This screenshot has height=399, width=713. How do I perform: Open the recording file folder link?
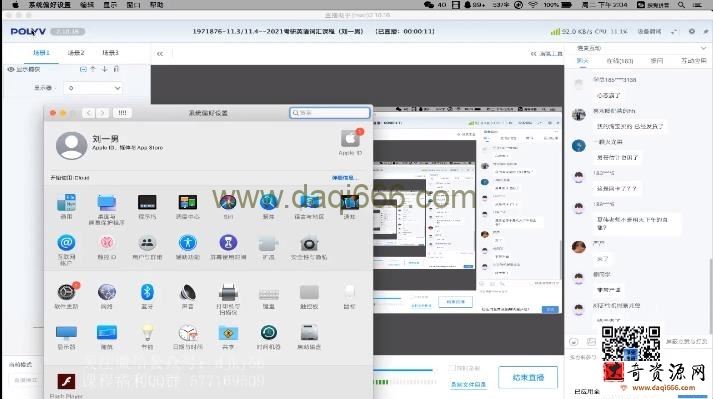pos(468,384)
